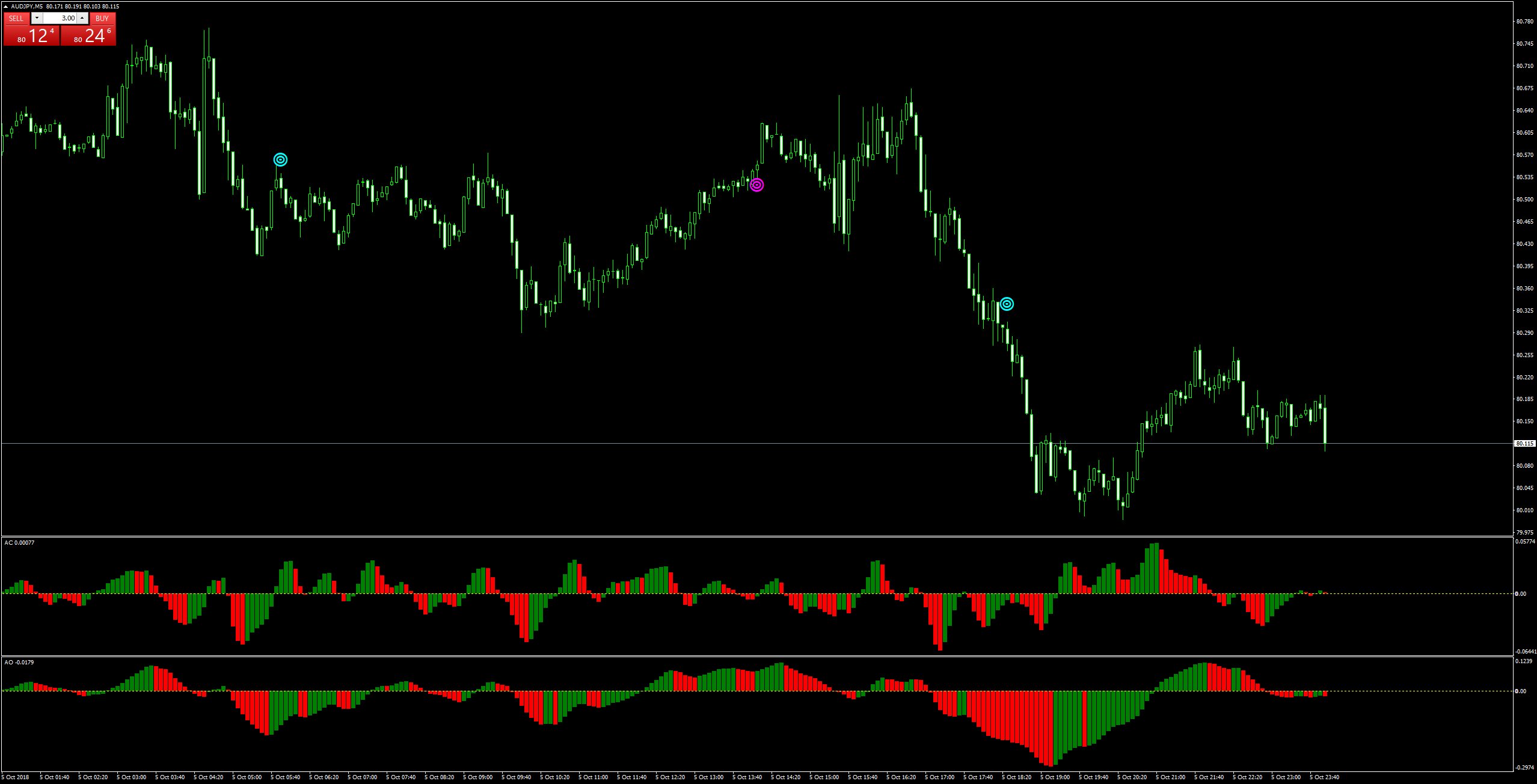Select the magenta target marker on chart
Screen dimensions: 1537x784
click(x=757, y=185)
